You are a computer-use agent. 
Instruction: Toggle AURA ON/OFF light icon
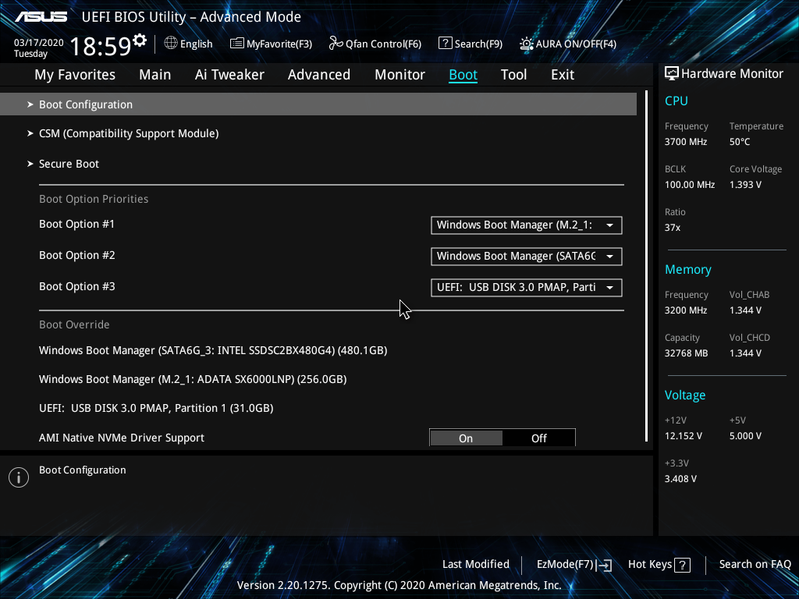click(x=526, y=44)
